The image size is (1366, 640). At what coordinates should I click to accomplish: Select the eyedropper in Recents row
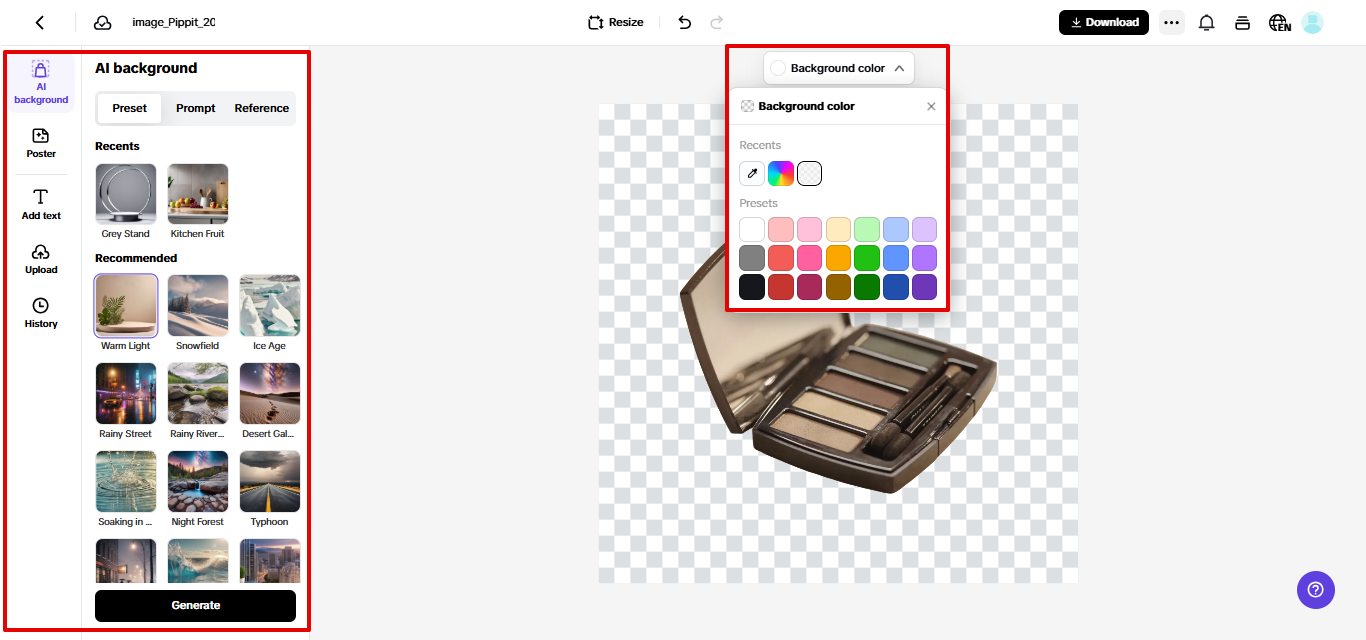pos(751,173)
